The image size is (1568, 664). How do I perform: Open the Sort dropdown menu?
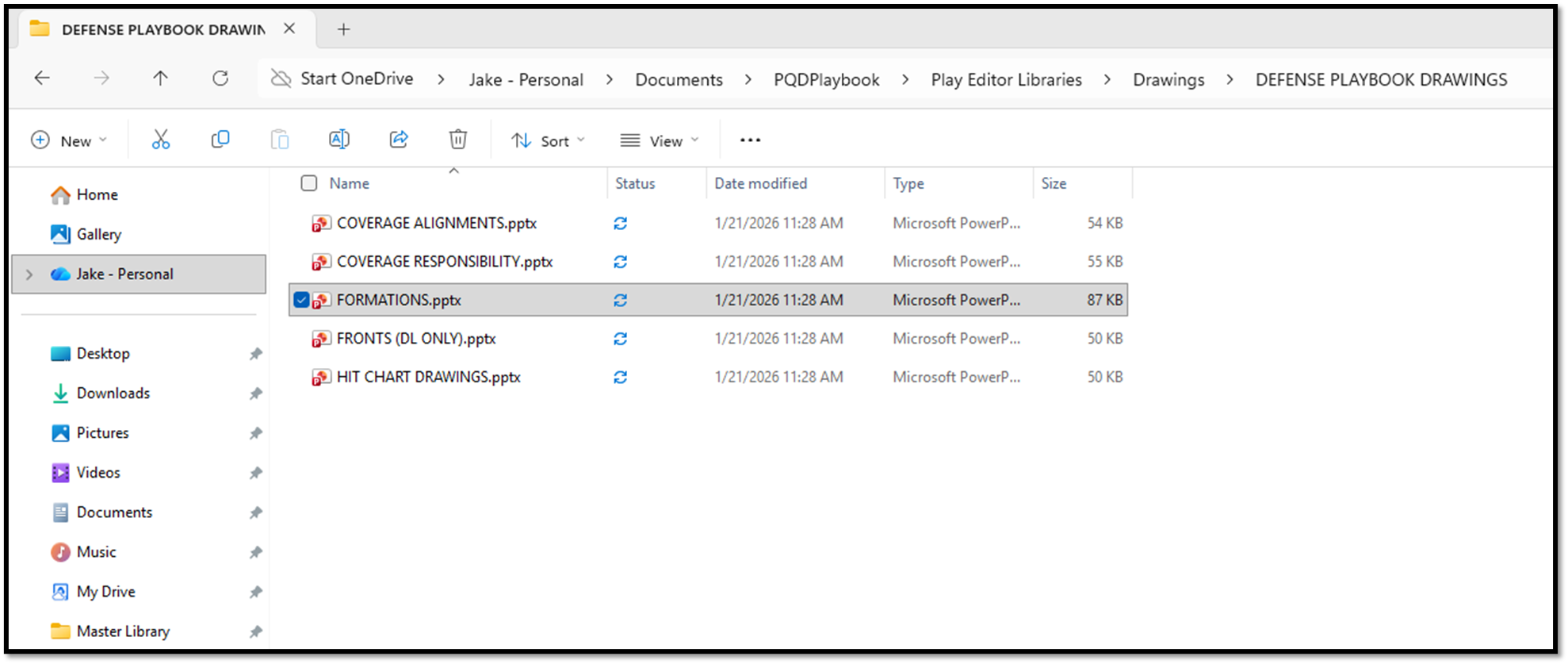click(x=548, y=140)
